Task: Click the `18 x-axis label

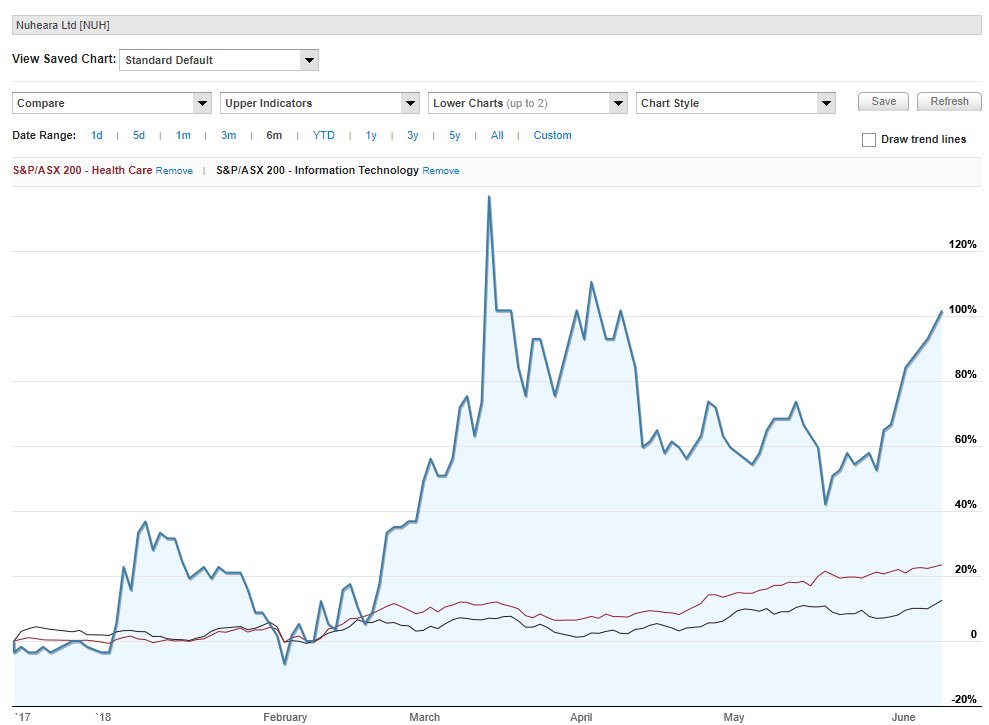Action: (x=103, y=717)
